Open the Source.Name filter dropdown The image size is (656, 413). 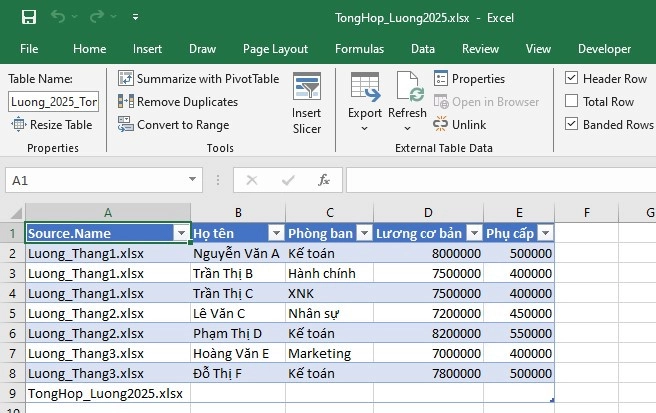click(182, 233)
